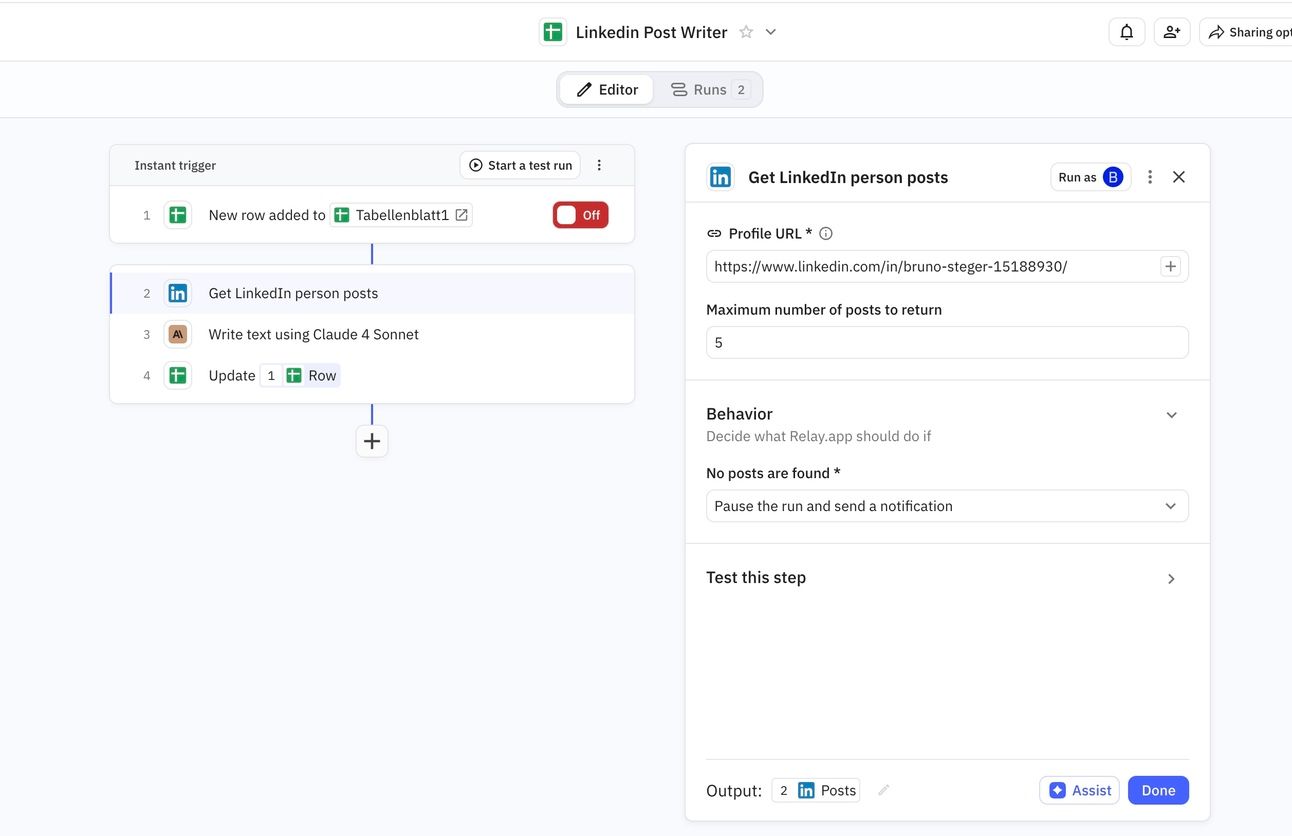The width and height of the screenshot is (1292, 836).
Task: Open the No posts are found dropdown
Action: pyautogui.click(x=947, y=506)
